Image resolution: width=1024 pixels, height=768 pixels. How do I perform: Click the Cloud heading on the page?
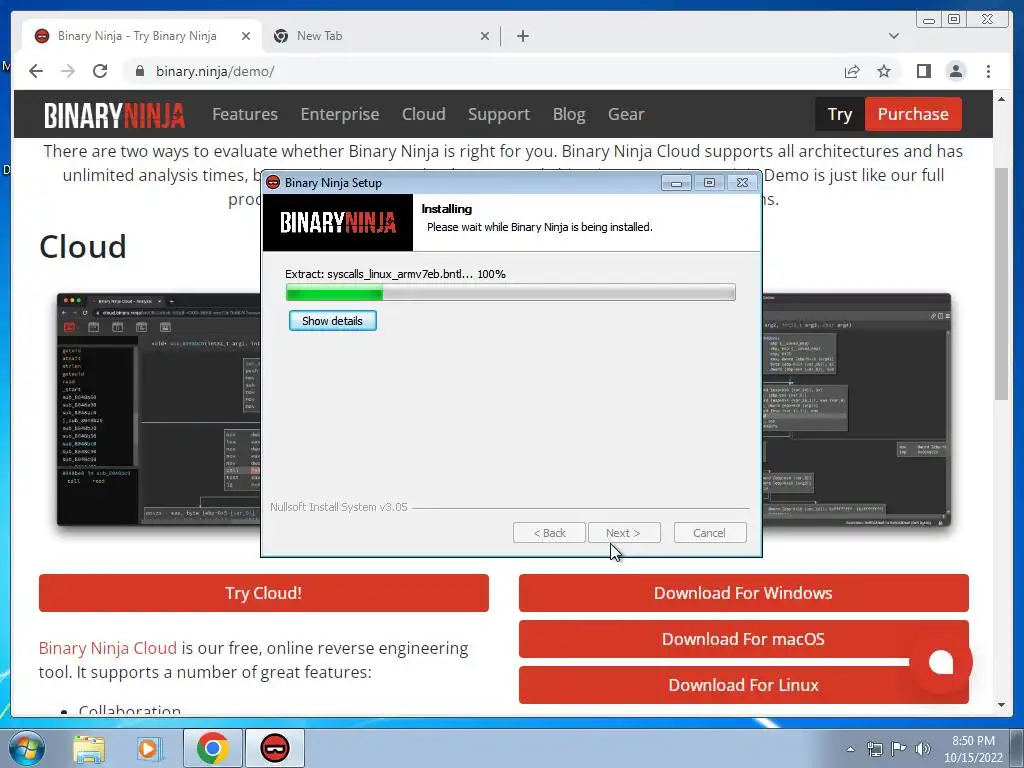point(83,247)
